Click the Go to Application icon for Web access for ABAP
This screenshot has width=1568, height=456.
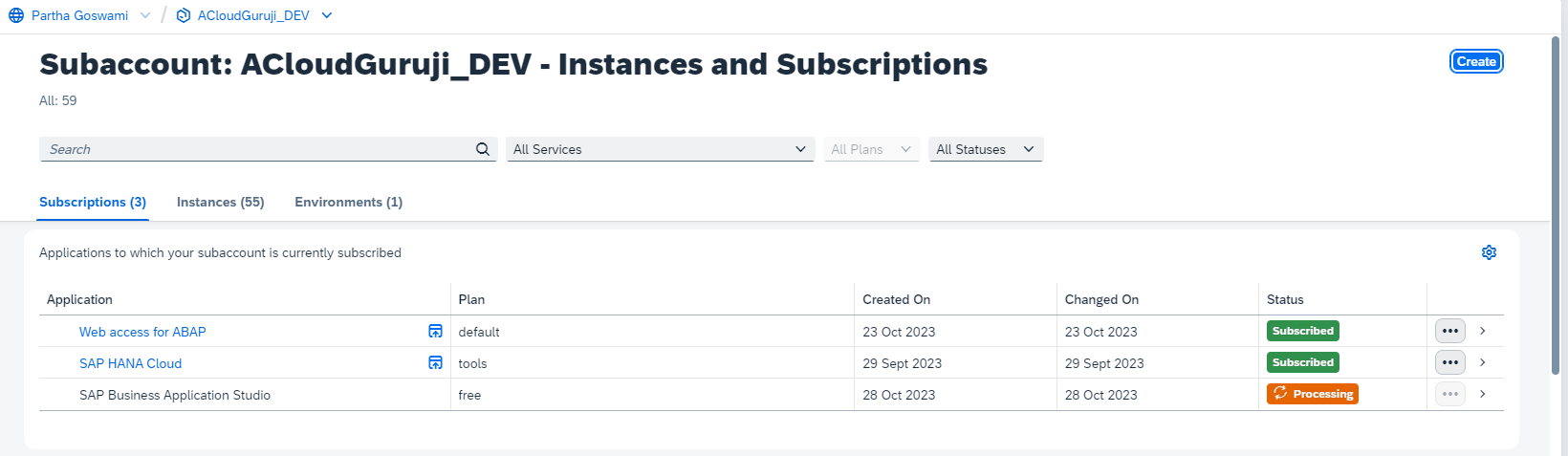(x=435, y=332)
